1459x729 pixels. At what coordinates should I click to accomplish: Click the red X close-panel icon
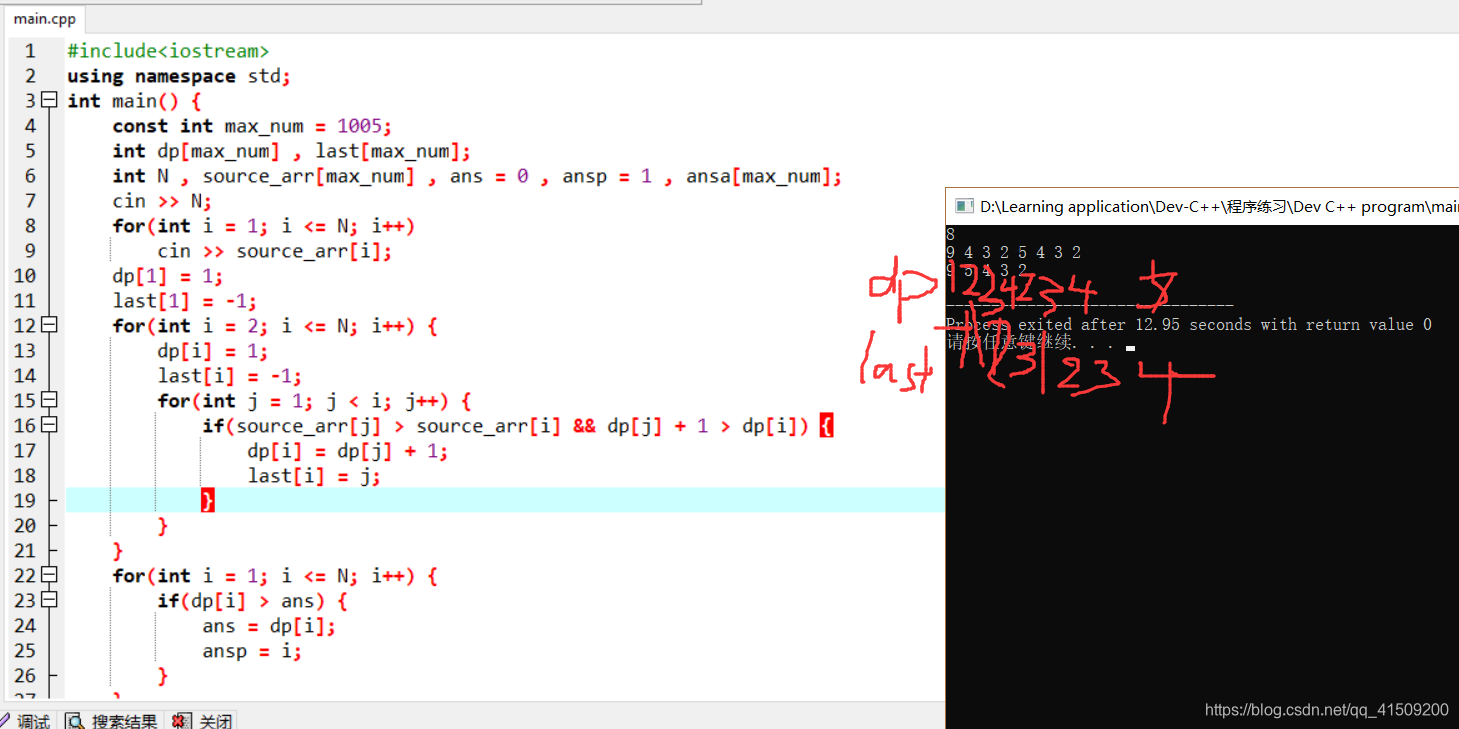(x=181, y=721)
